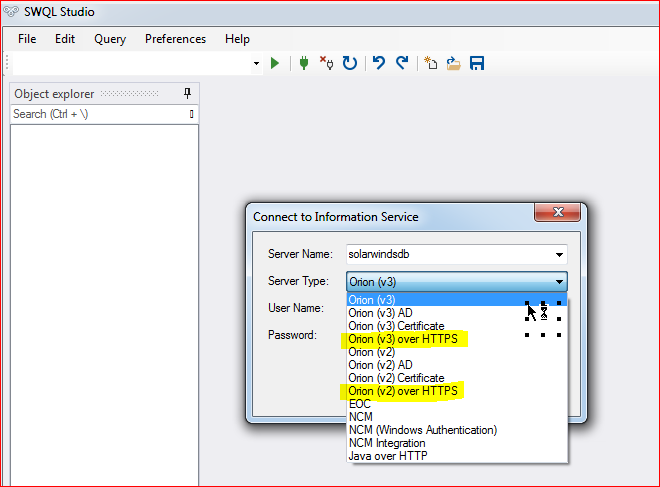660x487 pixels.
Task: Open the File menu
Action: click(27, 39)
